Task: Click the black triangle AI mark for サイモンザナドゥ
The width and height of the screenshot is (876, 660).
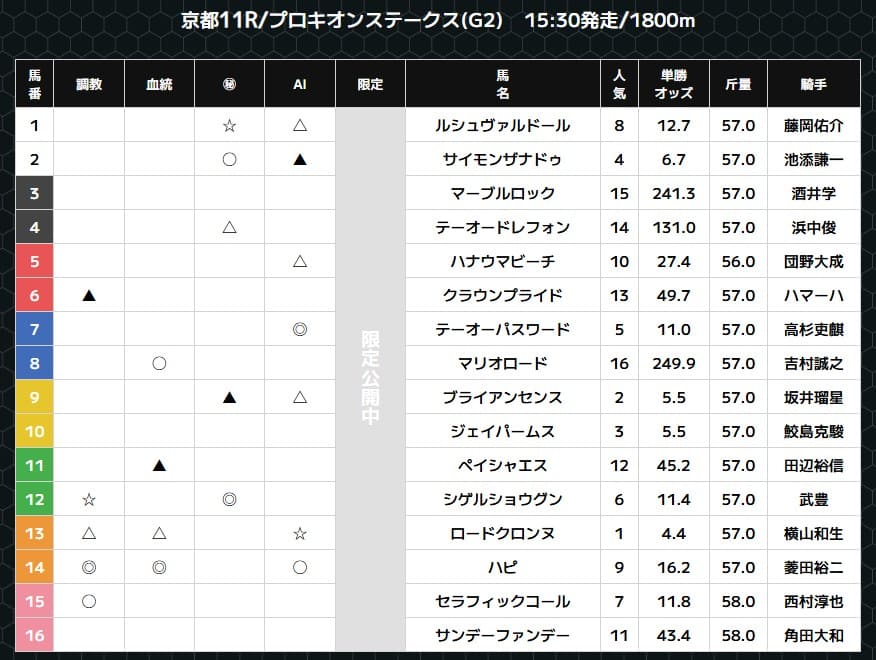Action: point(299,159)
